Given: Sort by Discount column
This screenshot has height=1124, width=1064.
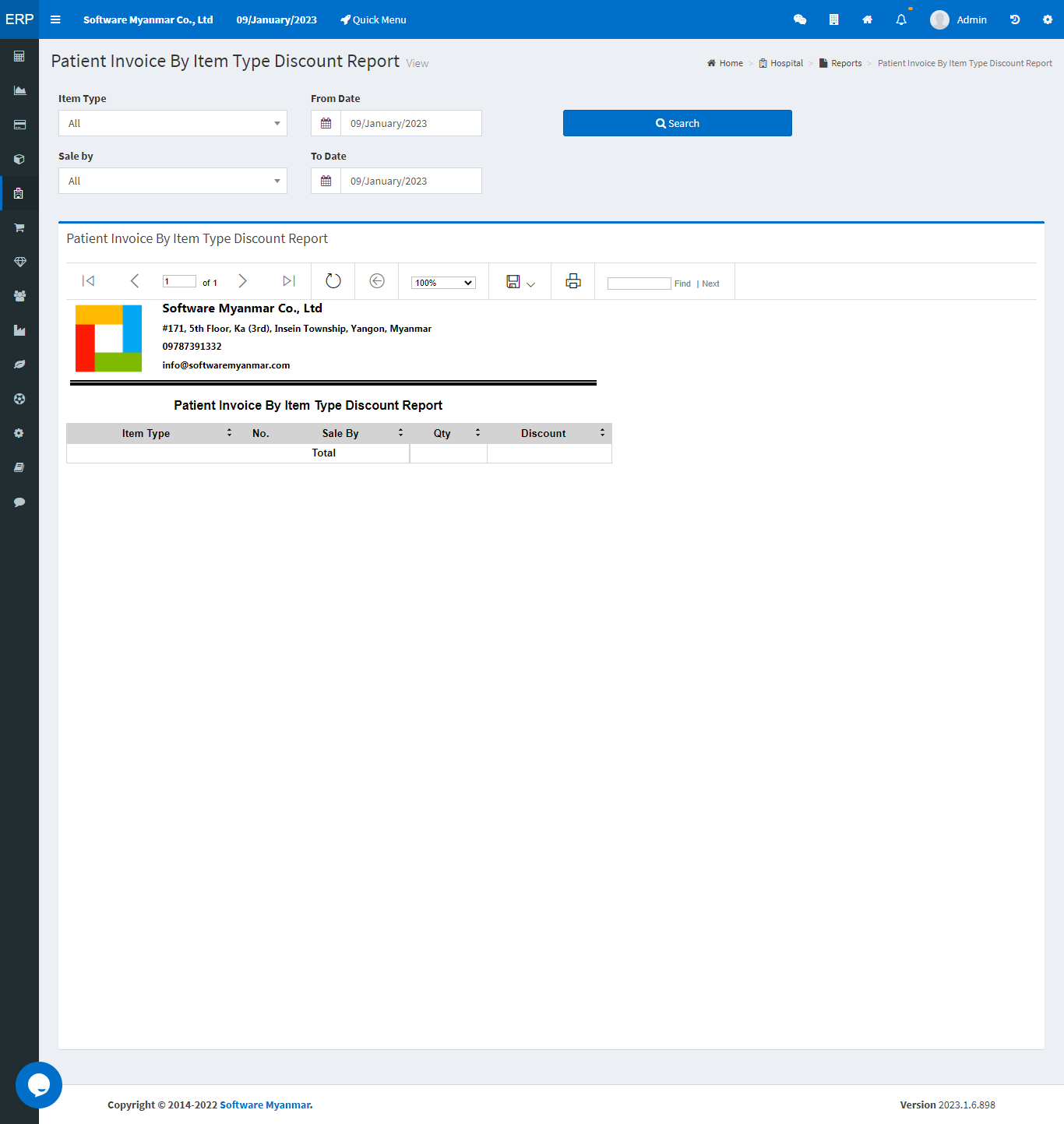Looking at the screenshot, I should [602, 432].
